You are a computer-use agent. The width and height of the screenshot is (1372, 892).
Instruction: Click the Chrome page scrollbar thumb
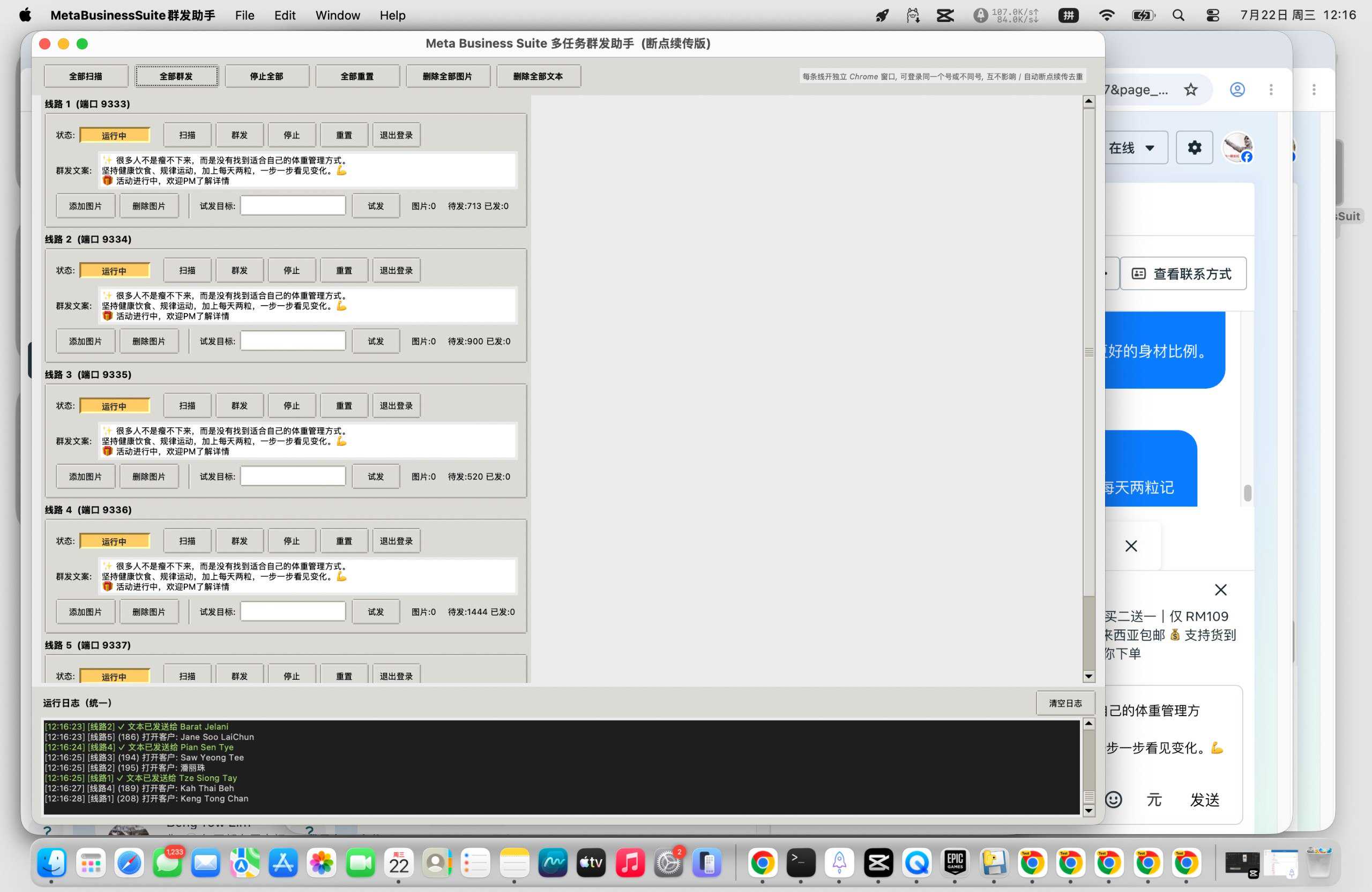[x=1248, y=493]
